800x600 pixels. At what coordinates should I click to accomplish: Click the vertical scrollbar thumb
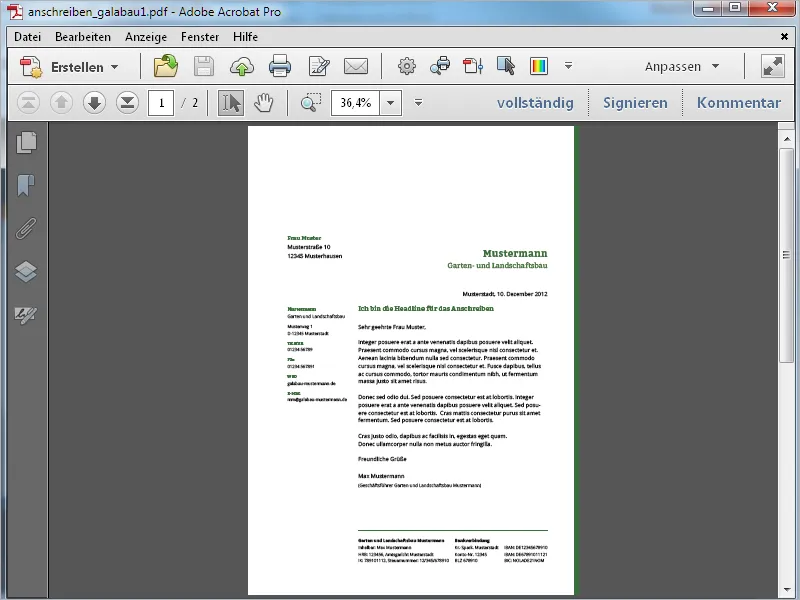(x=786, y=255)
